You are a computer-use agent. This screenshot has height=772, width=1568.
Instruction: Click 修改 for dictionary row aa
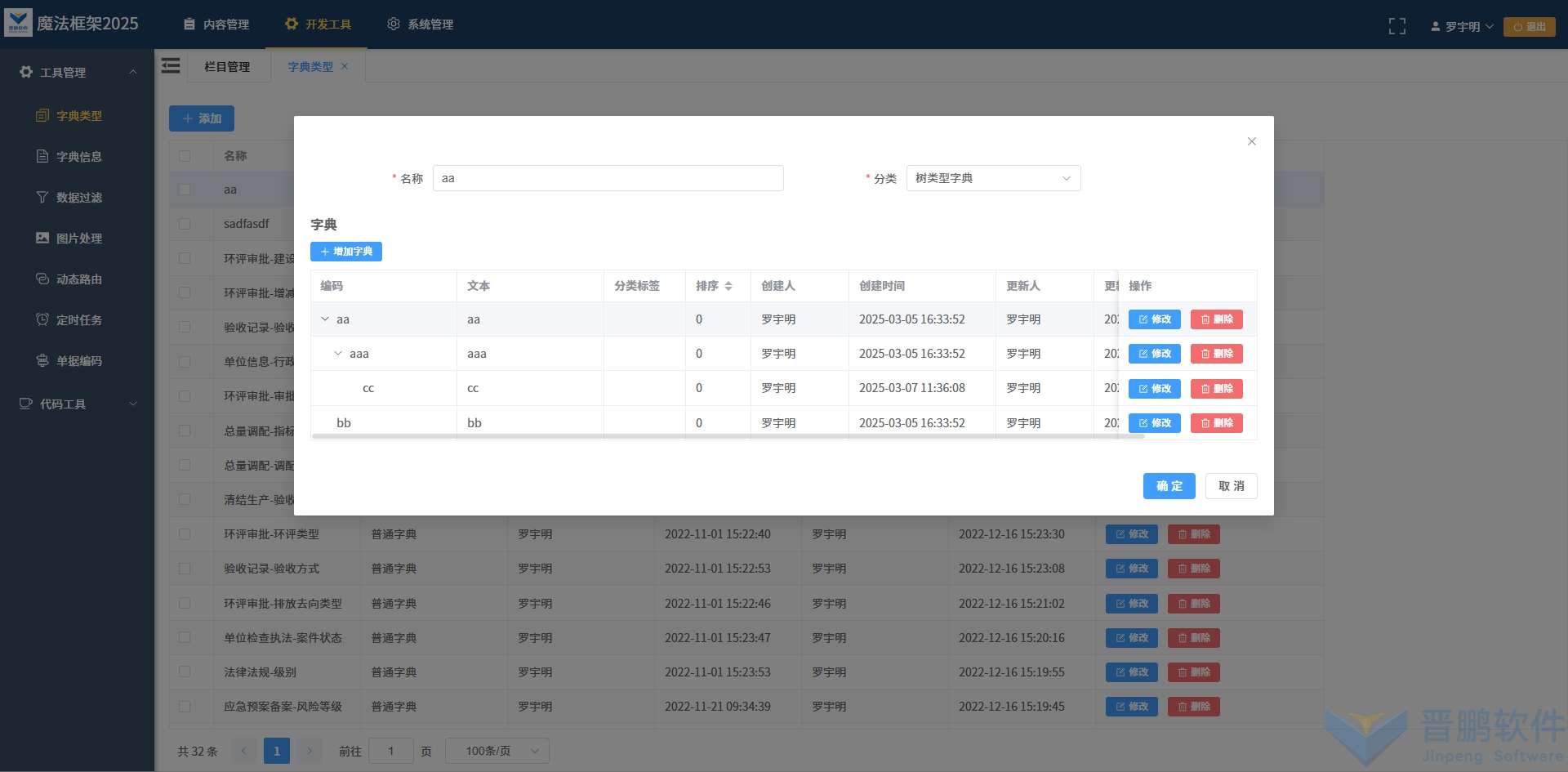point(1154,319)
